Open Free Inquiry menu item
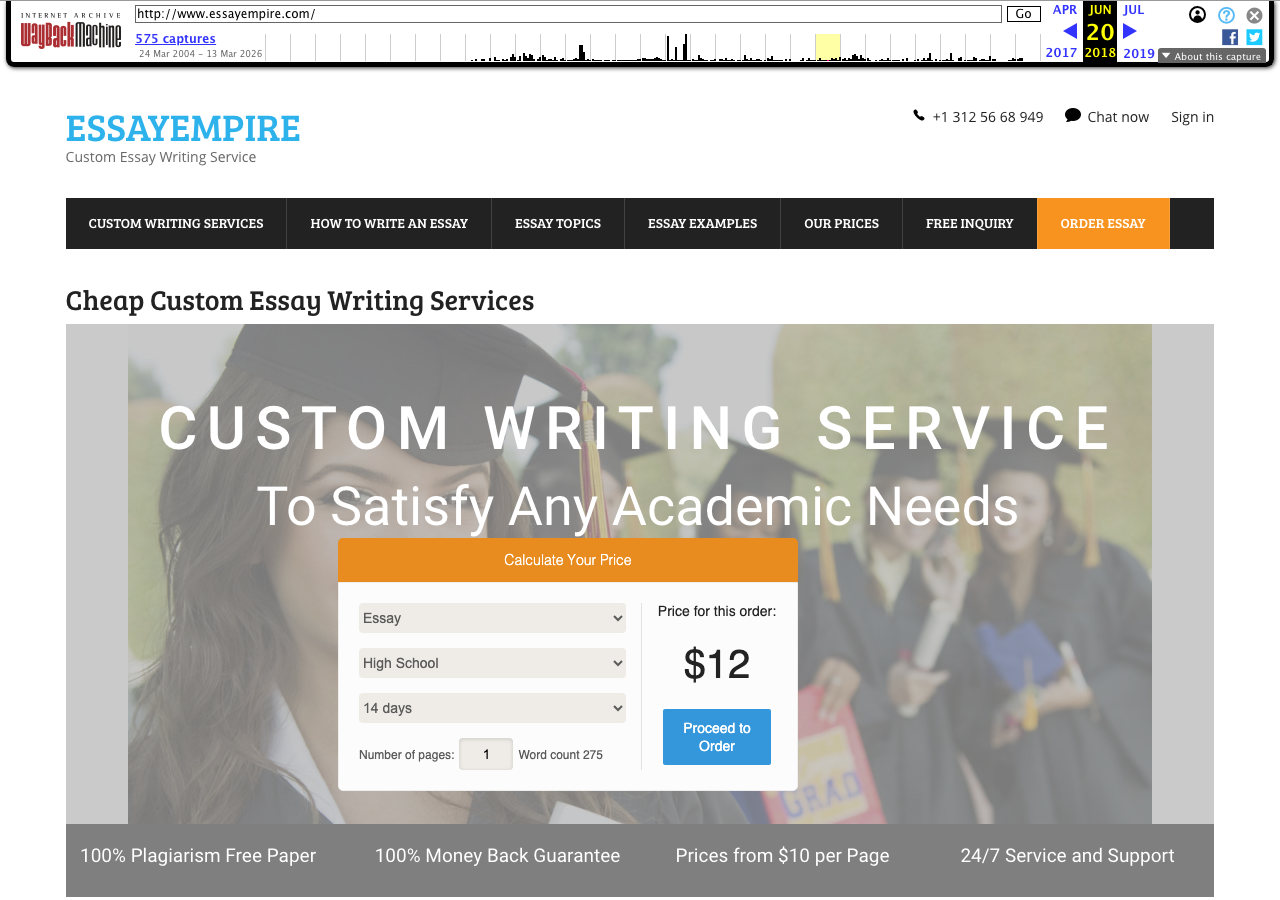The image size is (1280, 900). (x=969, y=223)
